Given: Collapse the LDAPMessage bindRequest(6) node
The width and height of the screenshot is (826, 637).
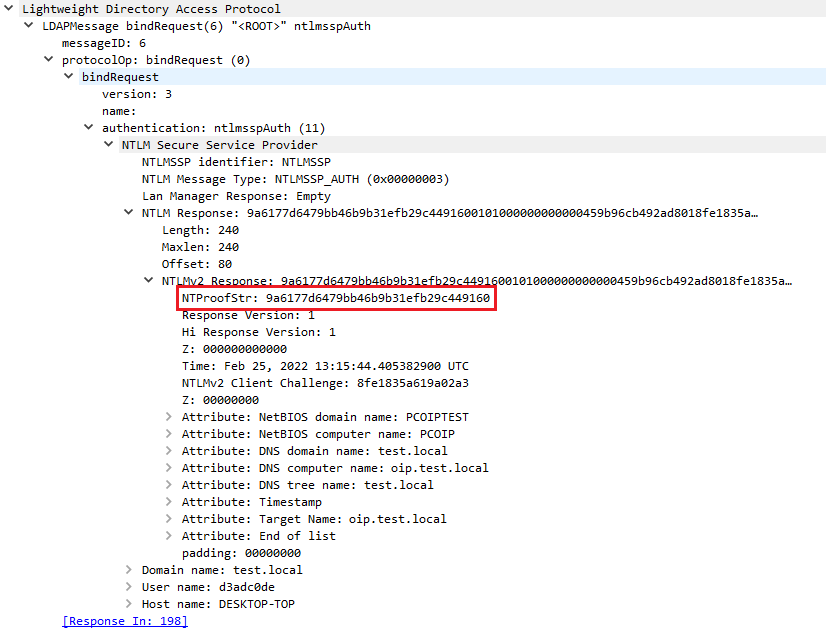Looking at the screenshot, I should coord(29,25).
